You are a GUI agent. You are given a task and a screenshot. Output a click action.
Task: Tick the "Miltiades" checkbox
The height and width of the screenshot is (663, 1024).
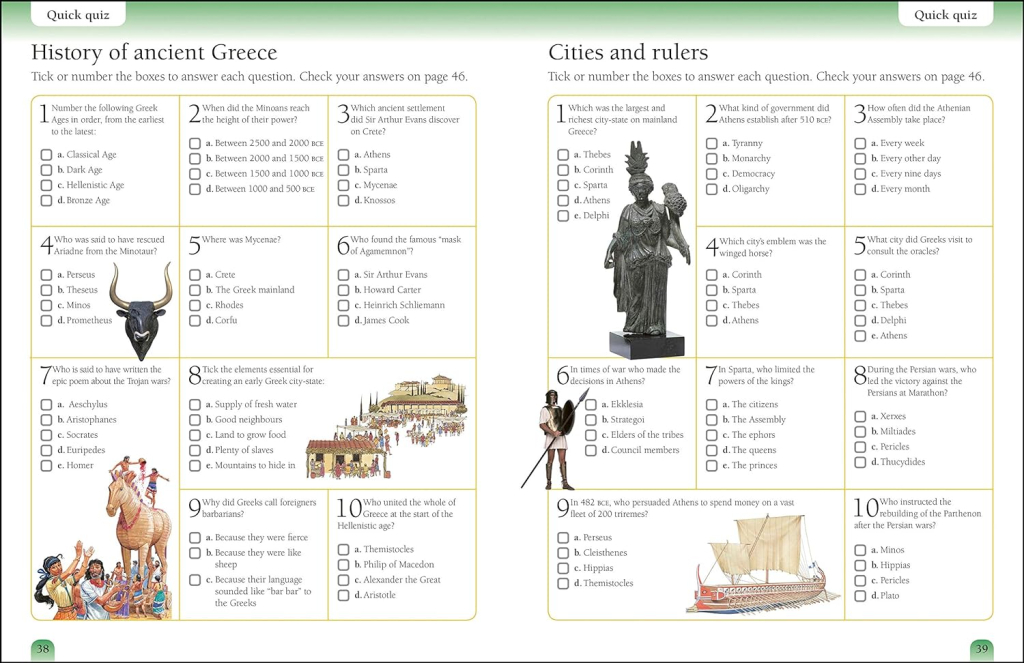(x=860, y=432)
